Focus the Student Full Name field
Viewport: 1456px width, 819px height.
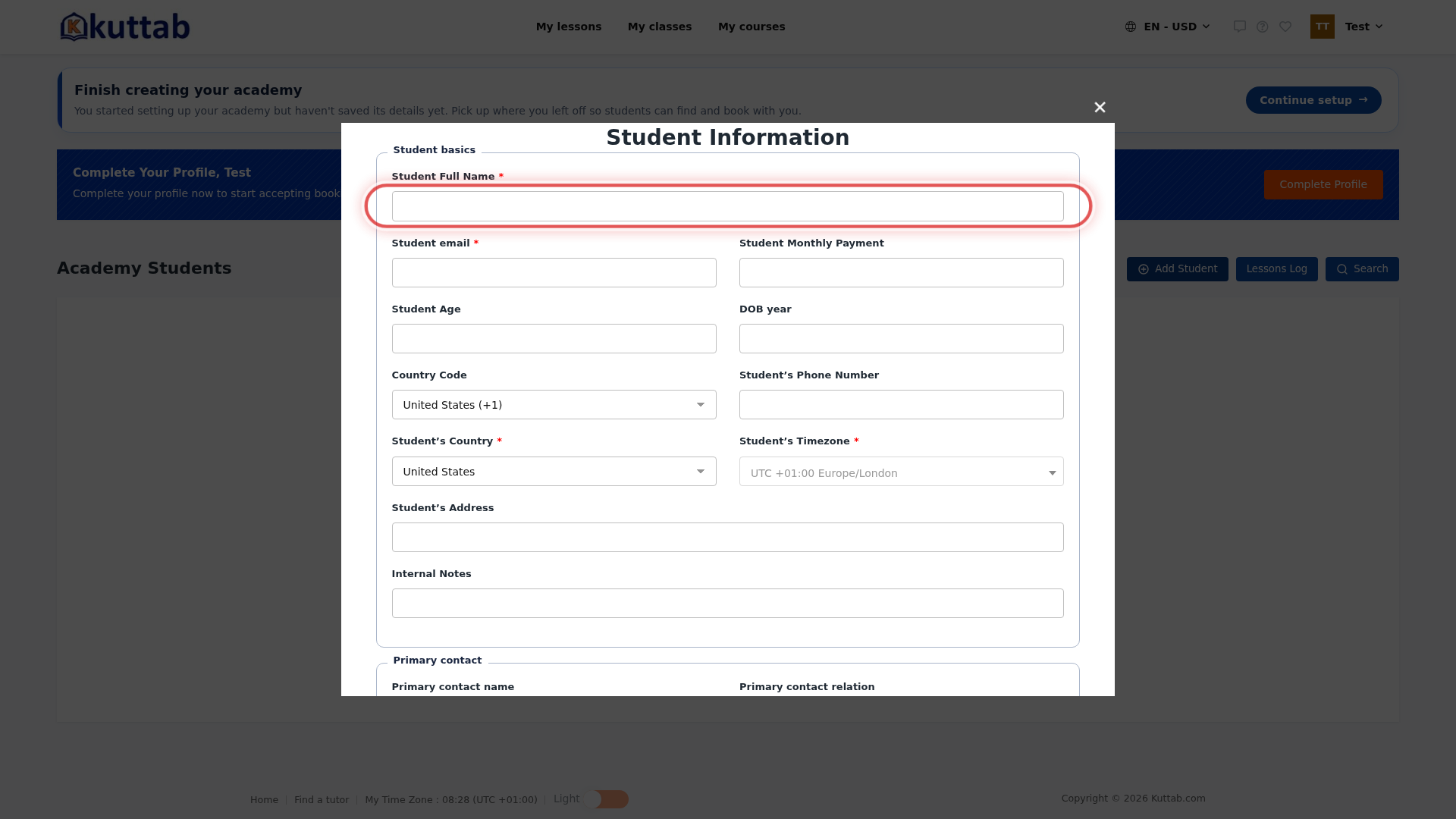(727, 206)
